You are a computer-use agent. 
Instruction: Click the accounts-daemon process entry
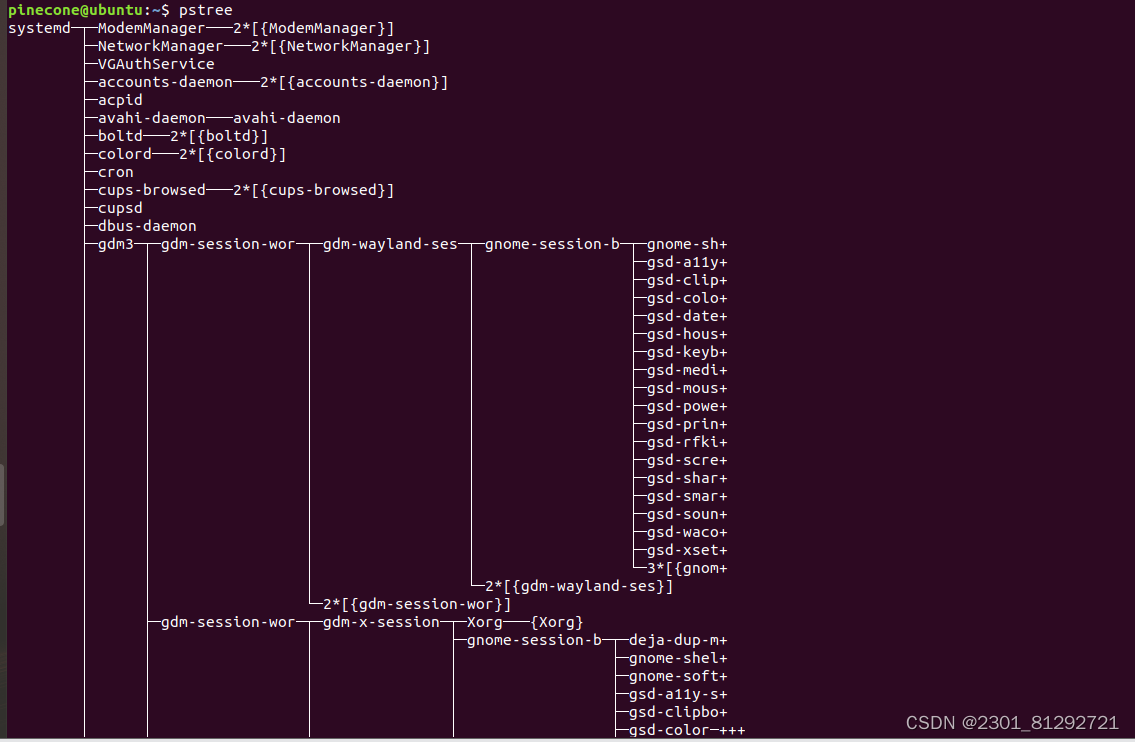point(165,83)
